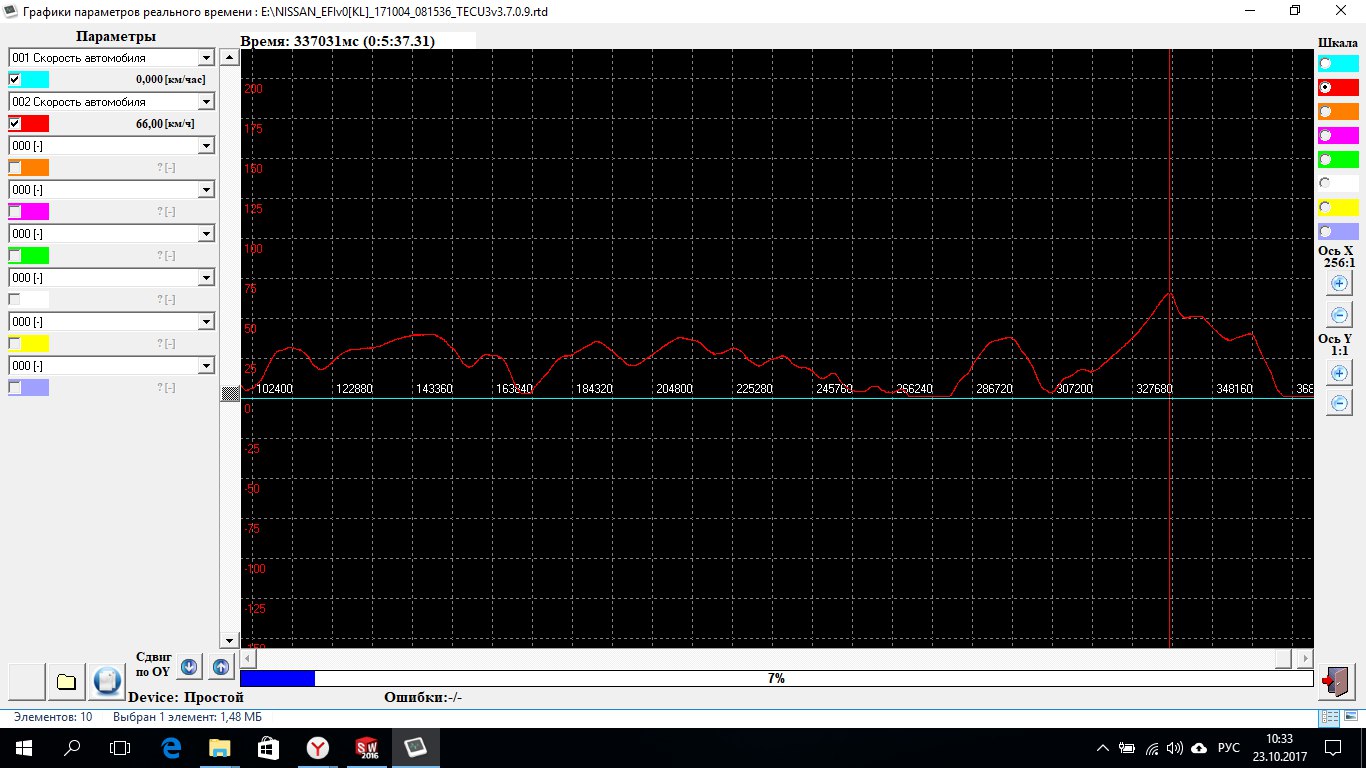
Task: Expand the third parameter '000 [-]' dropdown
Action: (206, 146)
